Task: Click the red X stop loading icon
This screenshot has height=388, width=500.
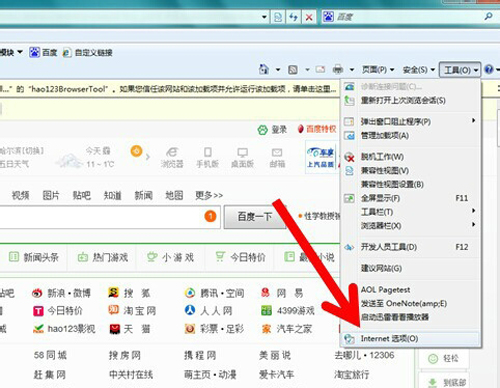Action: 309,17
